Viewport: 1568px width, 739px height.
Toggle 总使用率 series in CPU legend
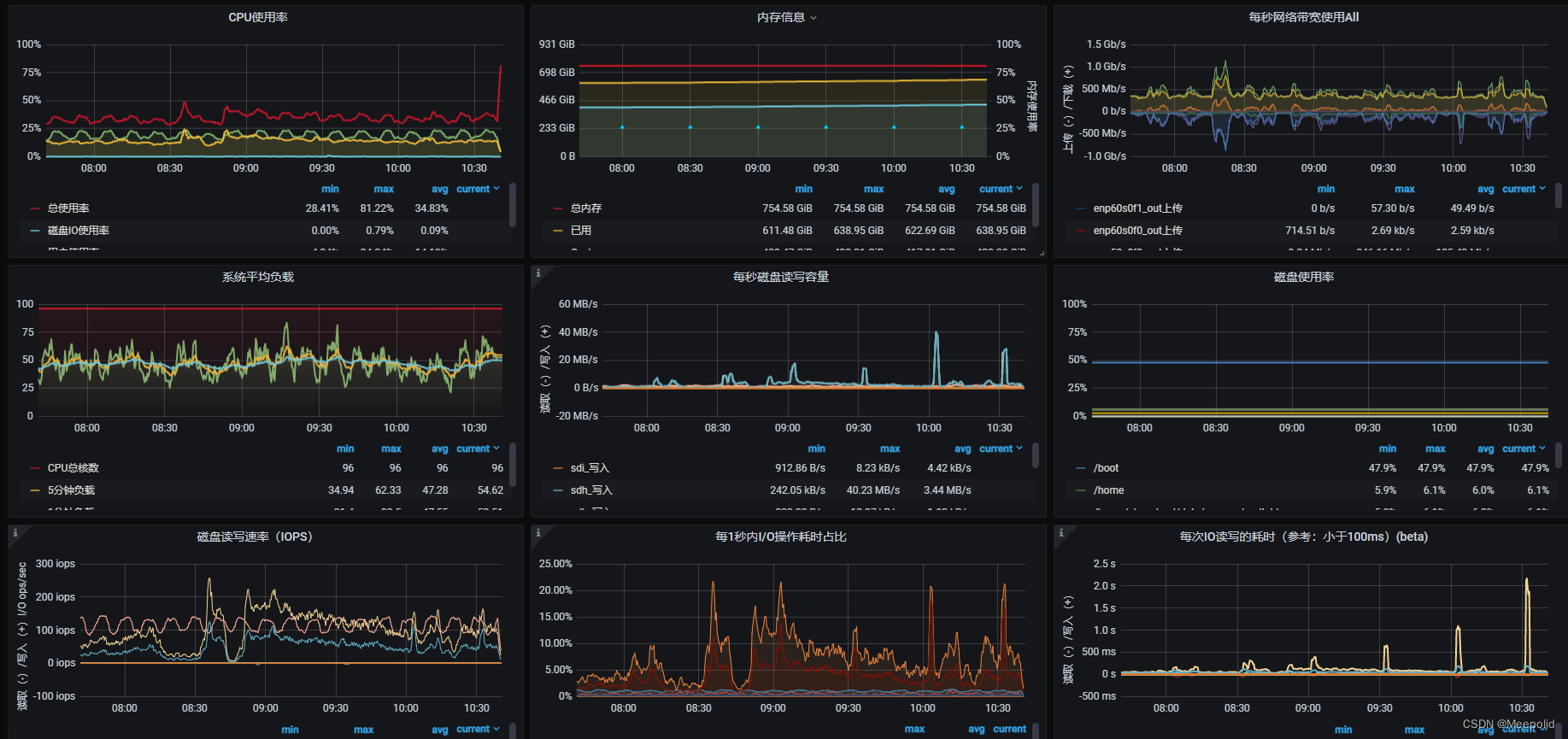[x=68, y=208]
